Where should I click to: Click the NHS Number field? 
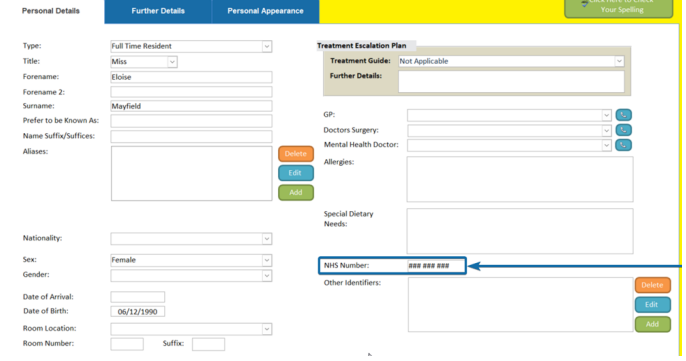point(435,266)
